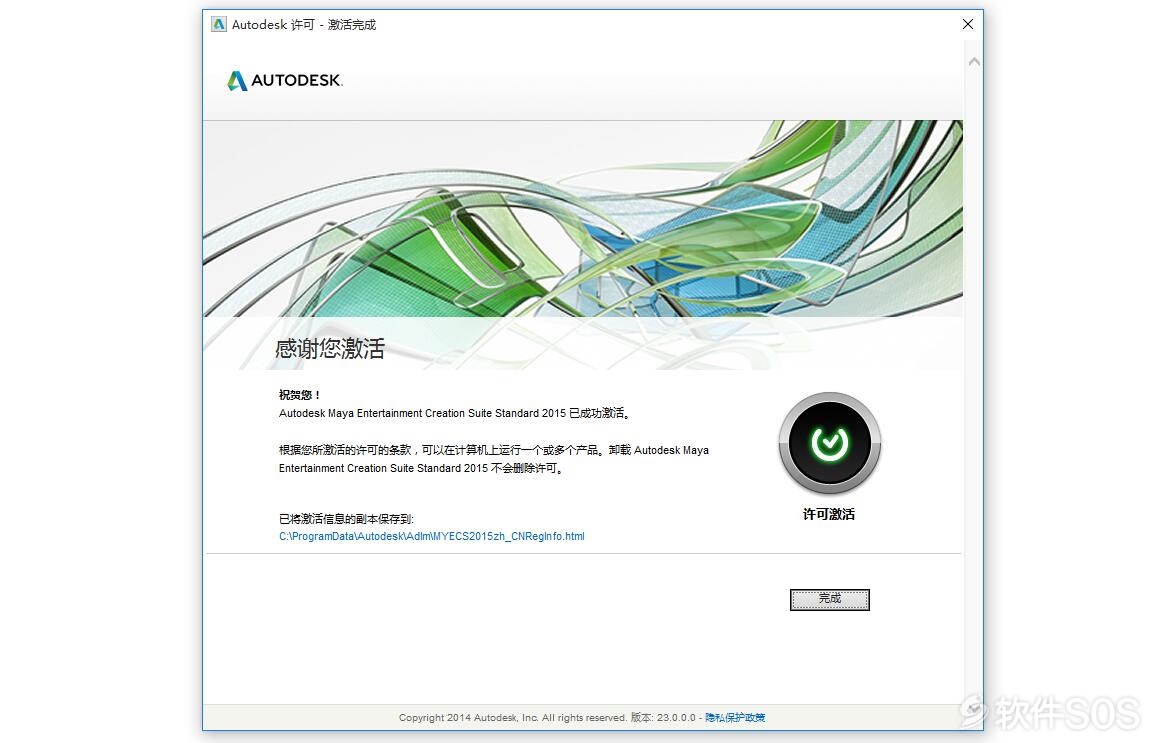The image size is (1157, 743).
Task: Click the green checkmark activation icon
Action: [829, 443]
